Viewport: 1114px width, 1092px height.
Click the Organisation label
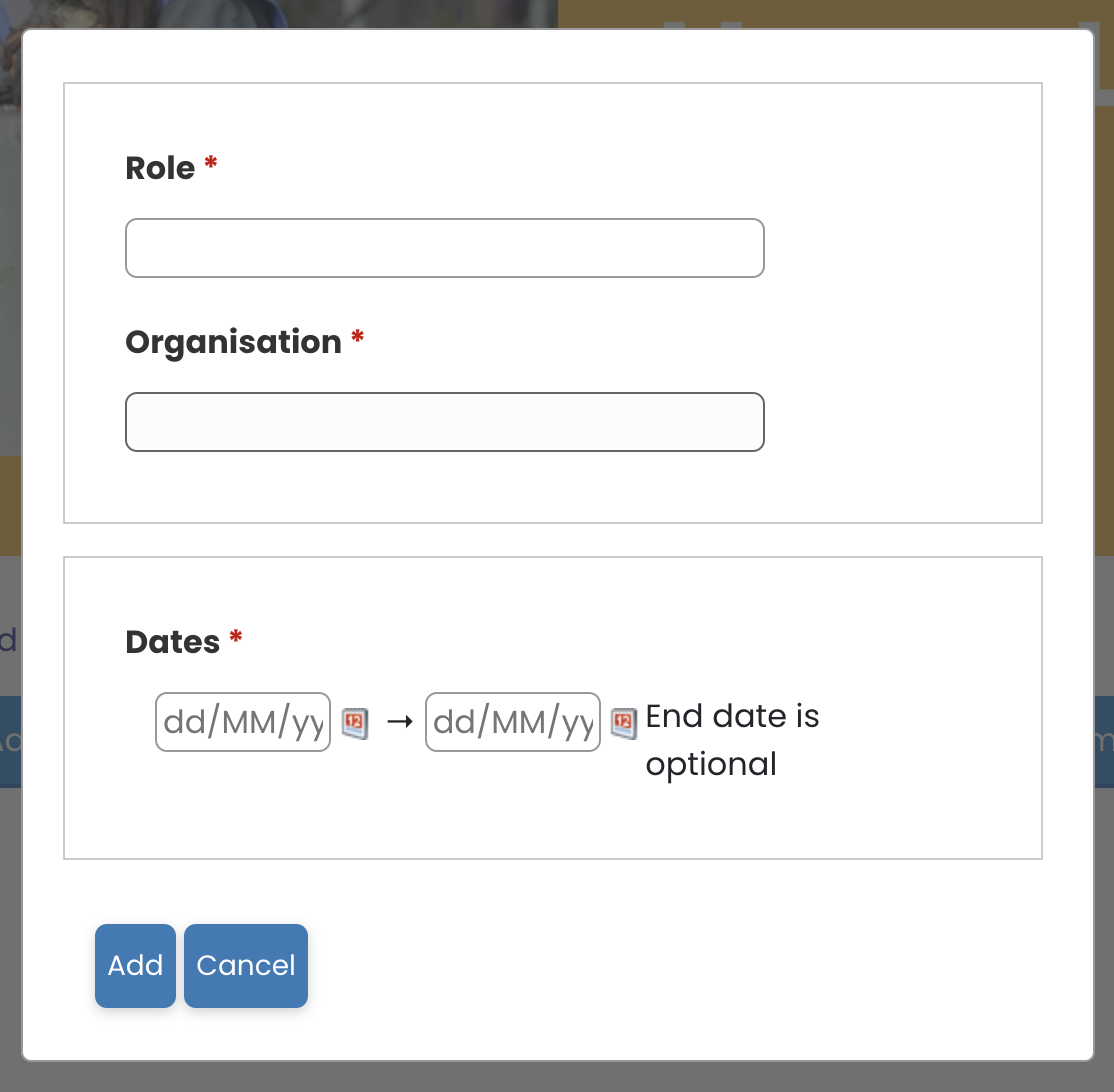pyautogui.click(x=233, y=342)
